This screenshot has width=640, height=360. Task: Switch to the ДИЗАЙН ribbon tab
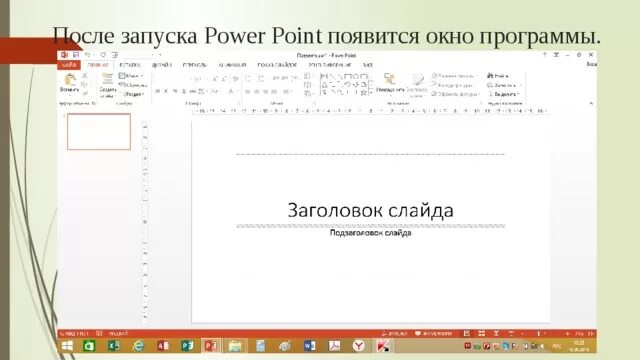click(162, 65)
